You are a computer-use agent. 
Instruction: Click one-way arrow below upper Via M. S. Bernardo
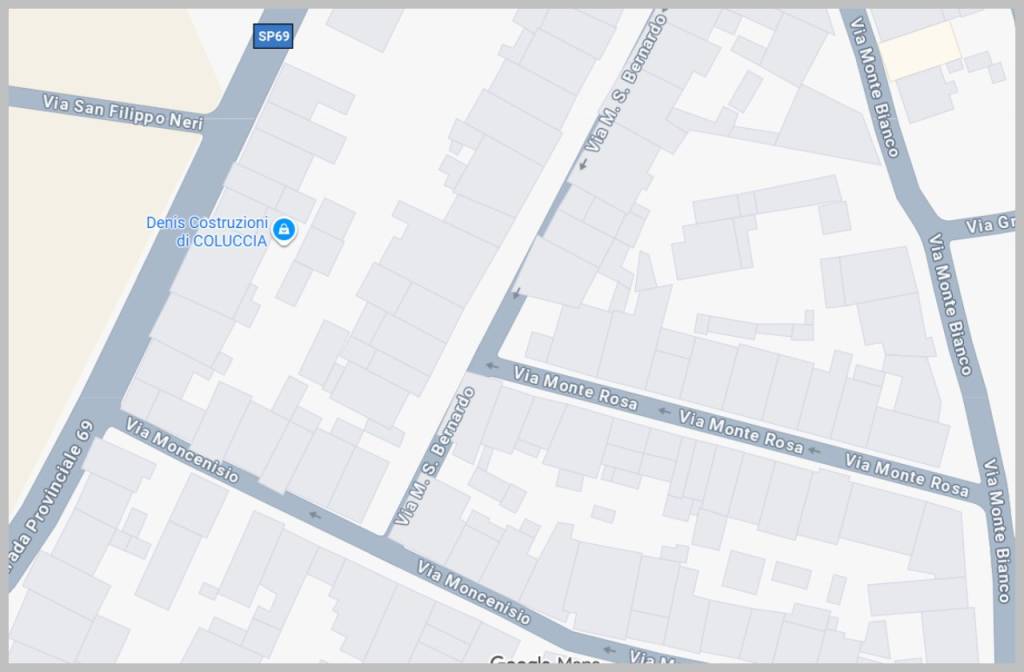[x=583, y=164]
